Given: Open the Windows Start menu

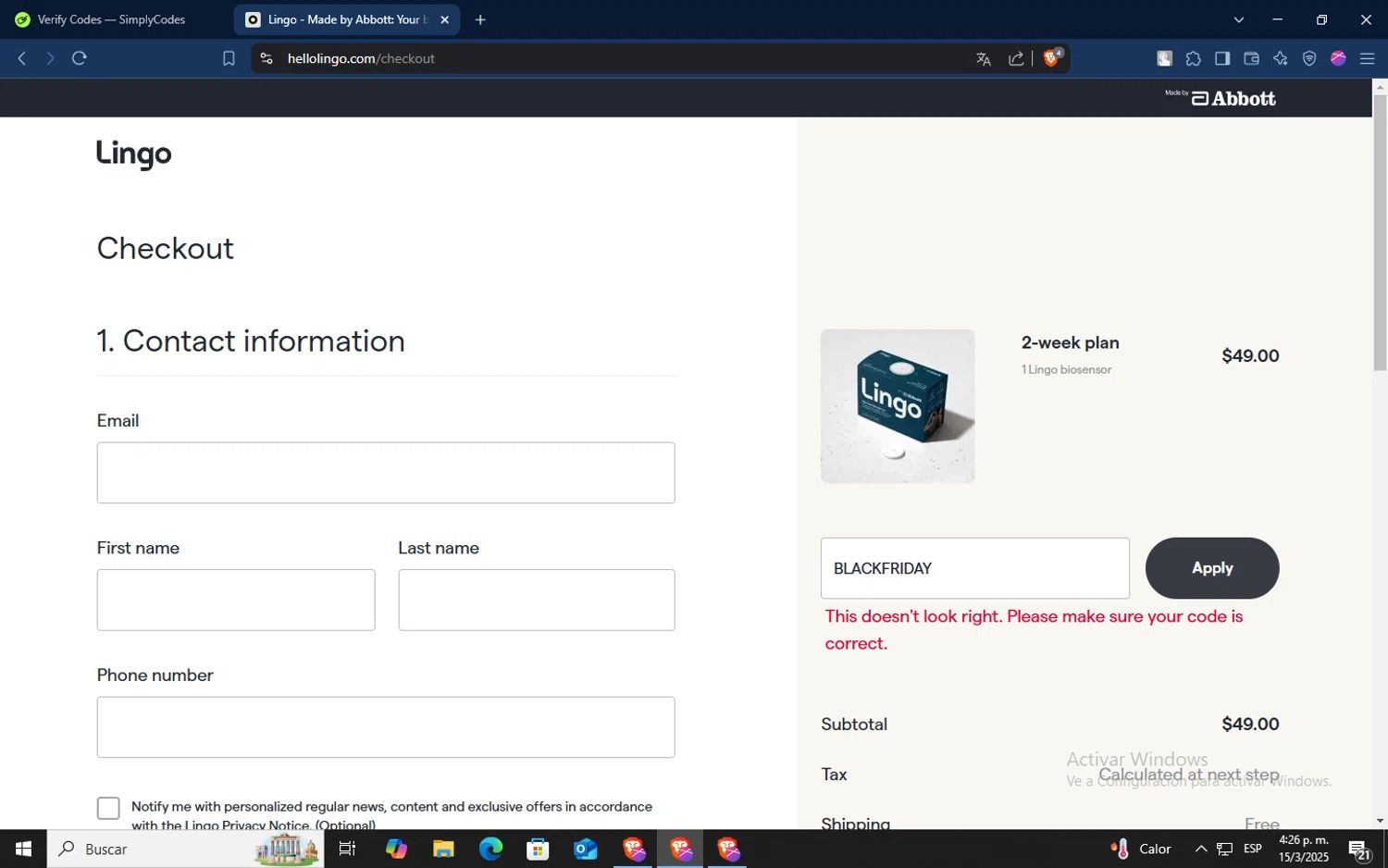Looking at the screenshot, I should pyautogui.click(x=23, y=849).
